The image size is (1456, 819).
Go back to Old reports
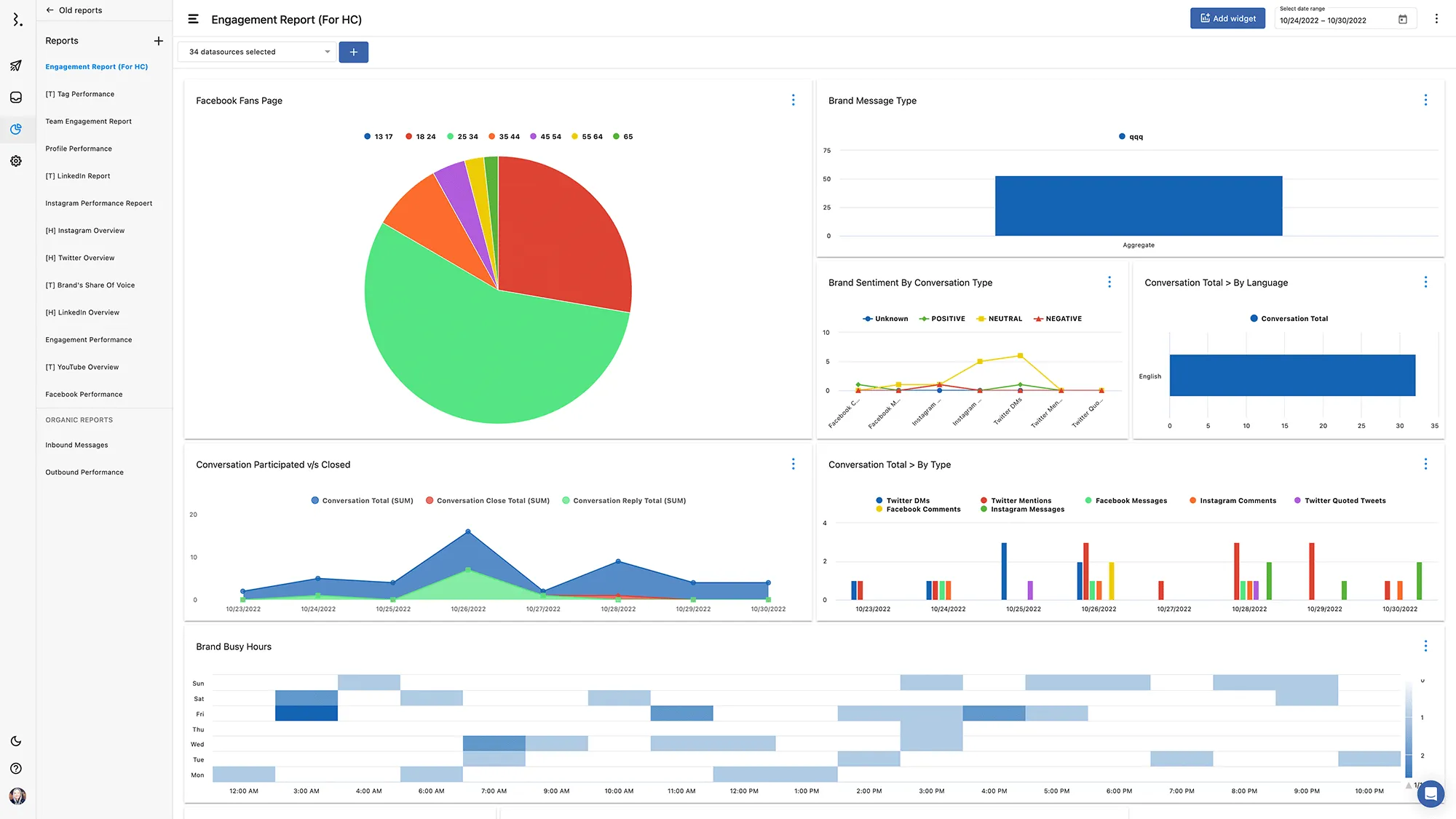(74, 10)
